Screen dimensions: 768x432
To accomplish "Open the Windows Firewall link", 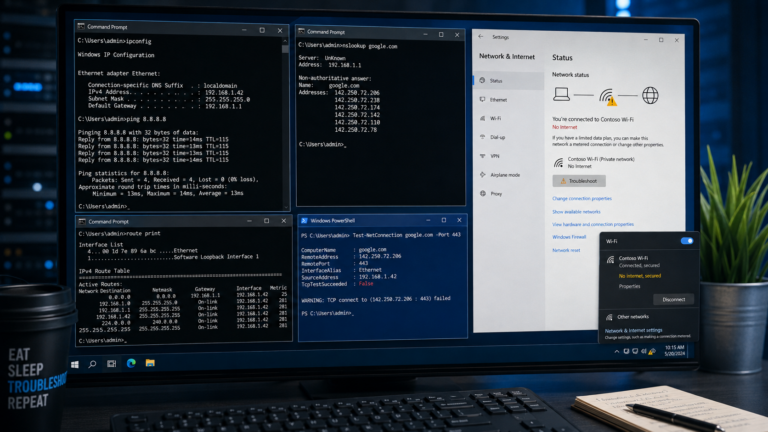I will click(x=569, y=237).
